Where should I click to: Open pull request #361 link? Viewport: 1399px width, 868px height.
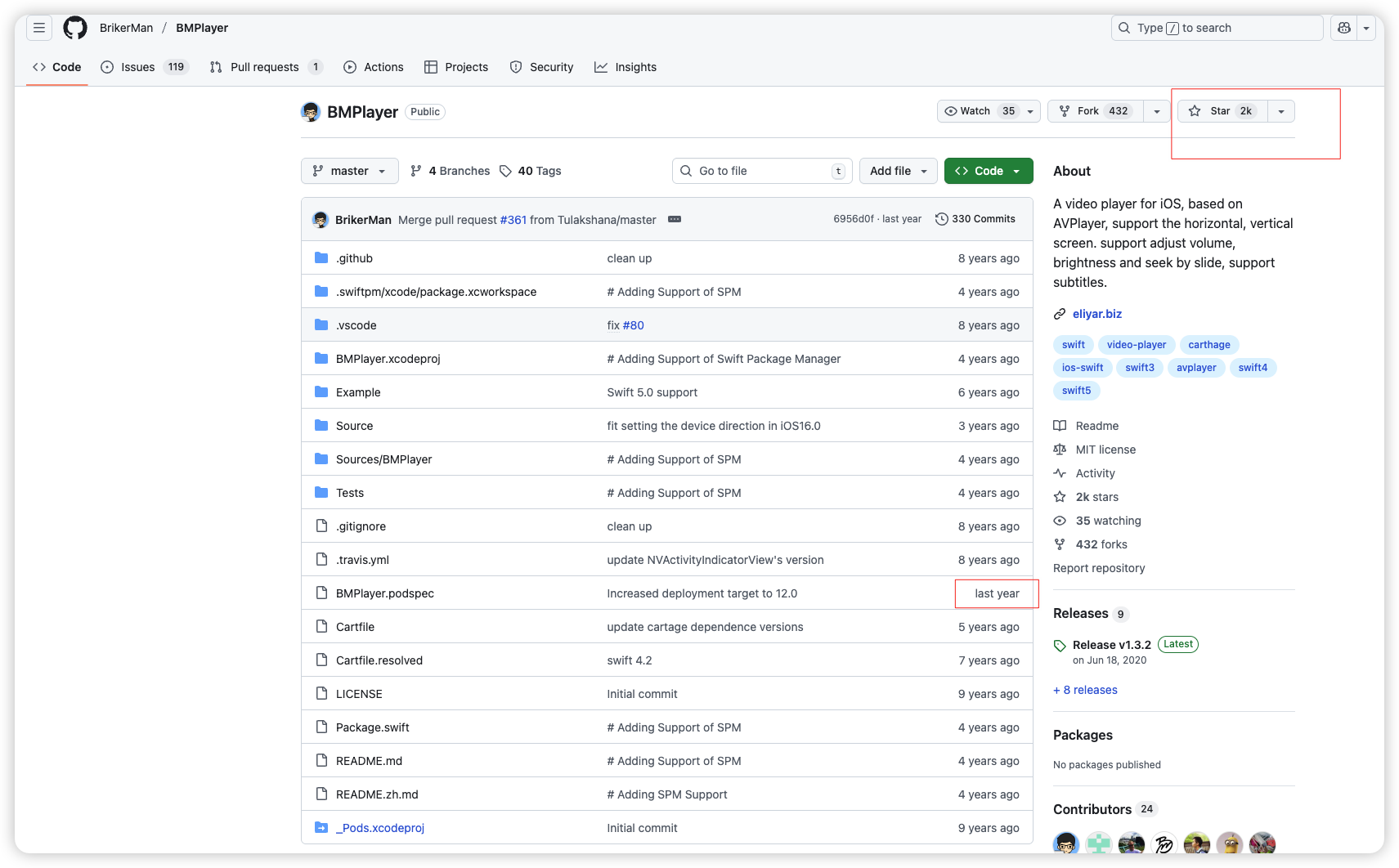coord(513,220)
